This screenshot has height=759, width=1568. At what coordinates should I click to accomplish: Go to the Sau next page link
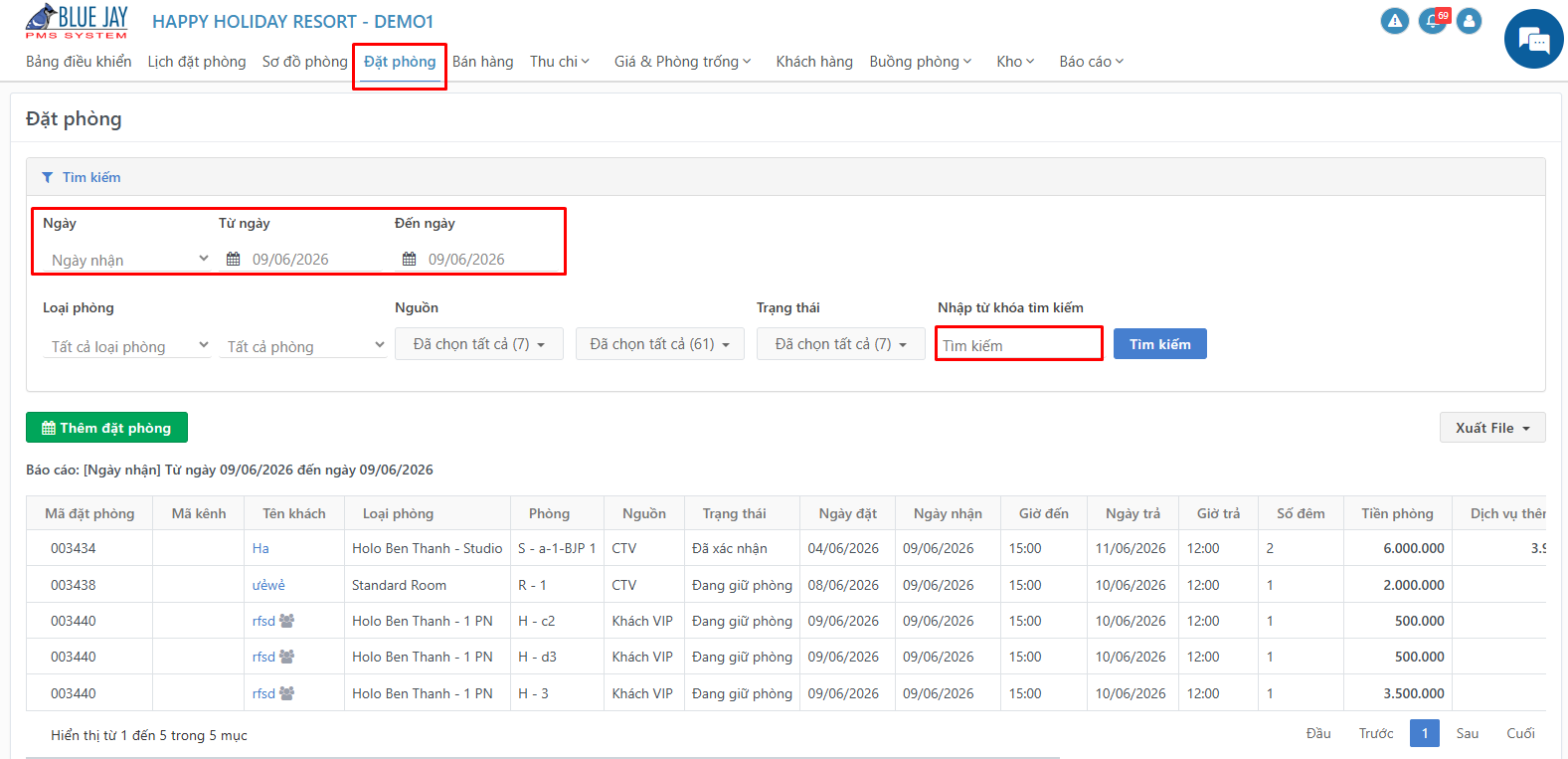click(x=1468, y=733)
